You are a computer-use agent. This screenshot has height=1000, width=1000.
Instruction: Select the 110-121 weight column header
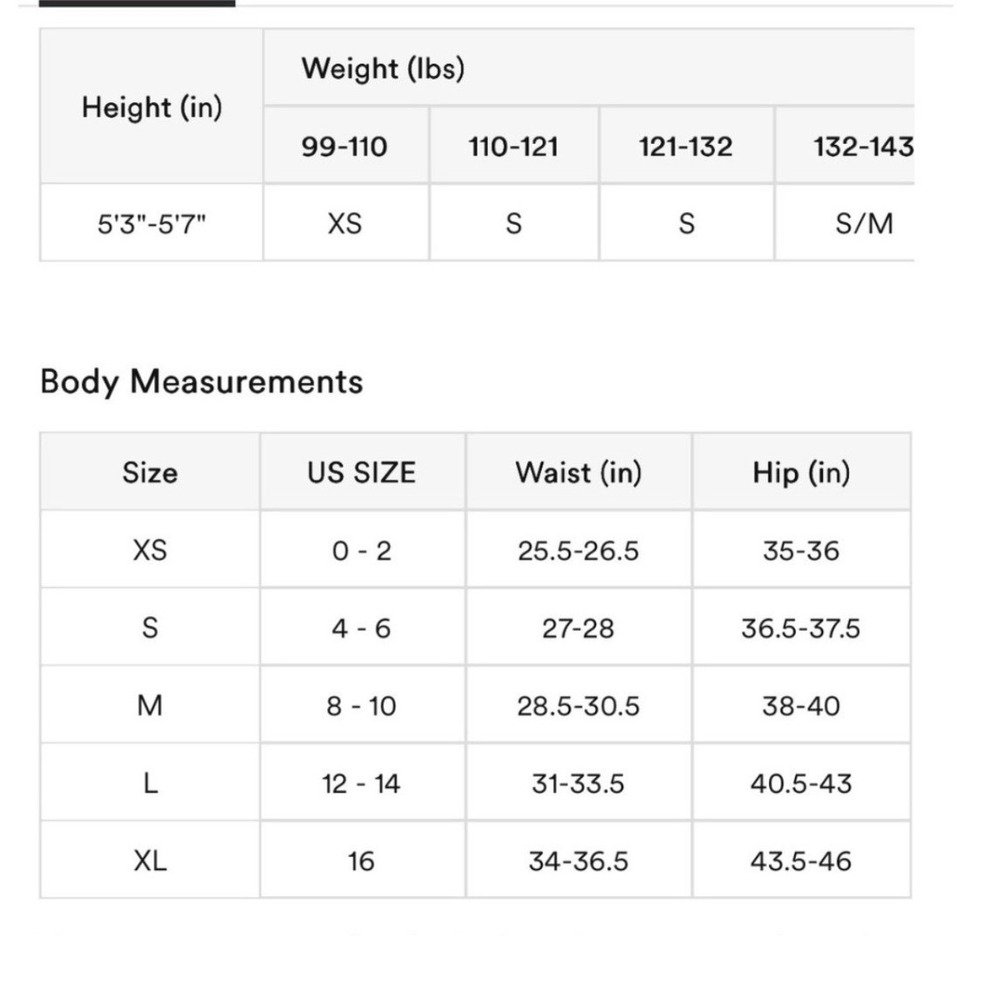[x=514, y=146]
